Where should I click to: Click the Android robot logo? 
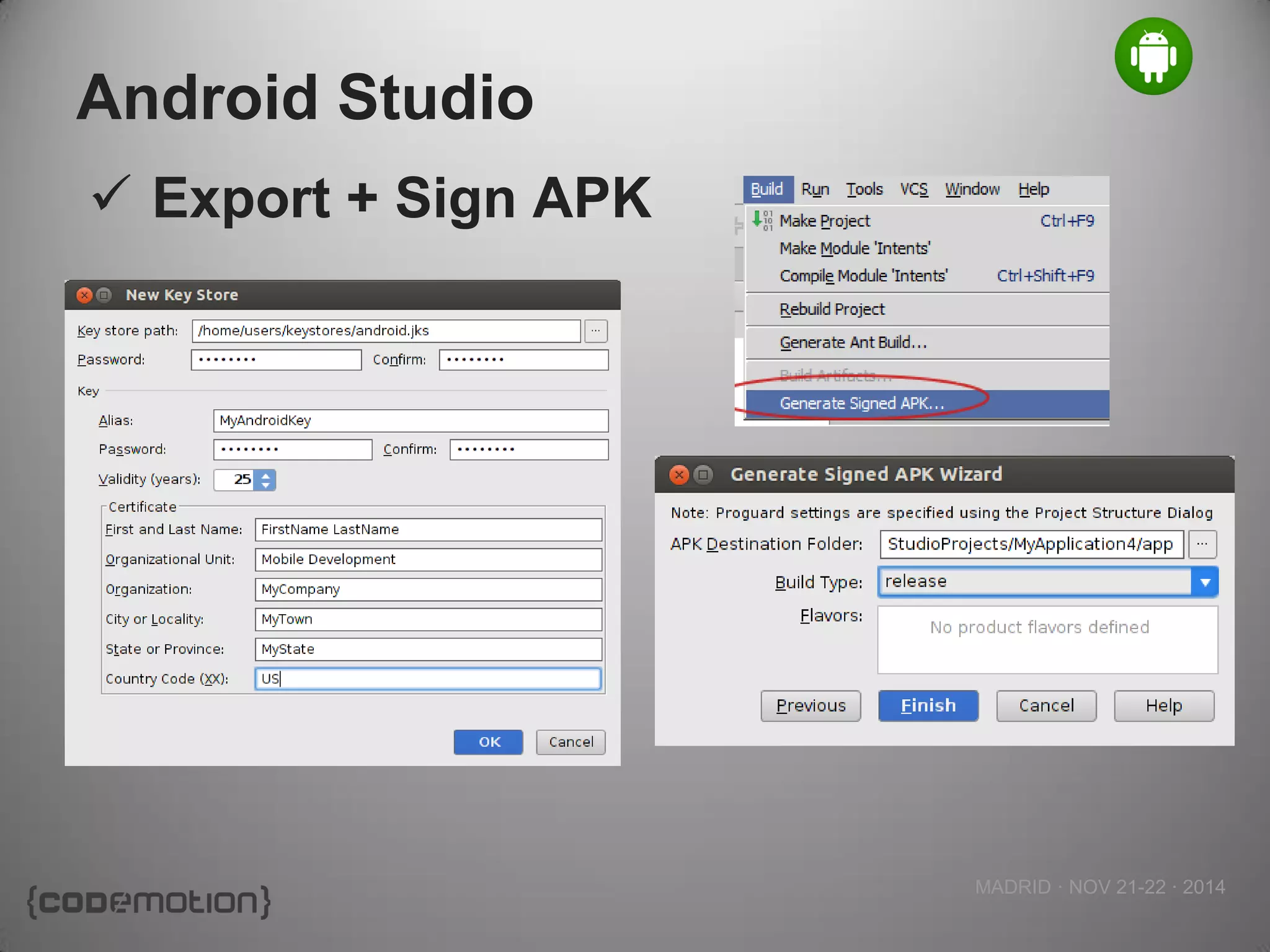click(1153, 56)
